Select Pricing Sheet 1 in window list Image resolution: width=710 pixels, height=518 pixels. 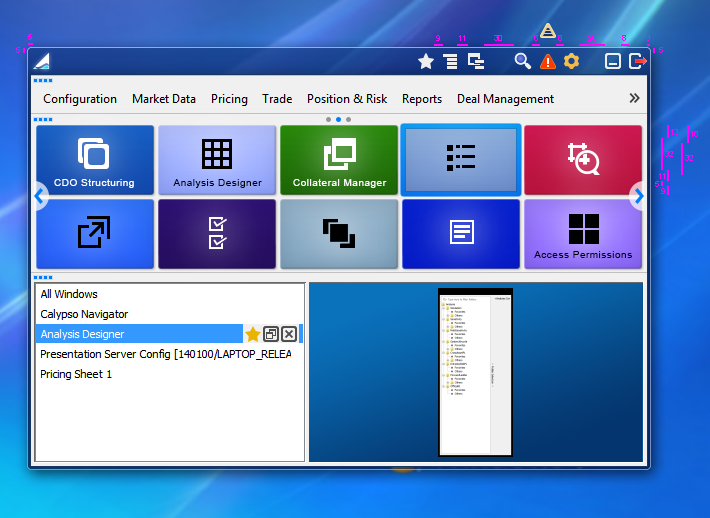coord(76,374)
